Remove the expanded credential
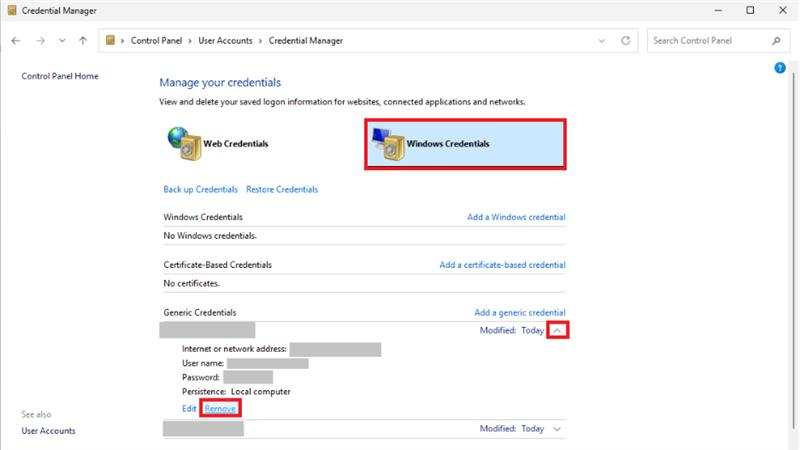This screenshot has width=800, height=450. 220,409
